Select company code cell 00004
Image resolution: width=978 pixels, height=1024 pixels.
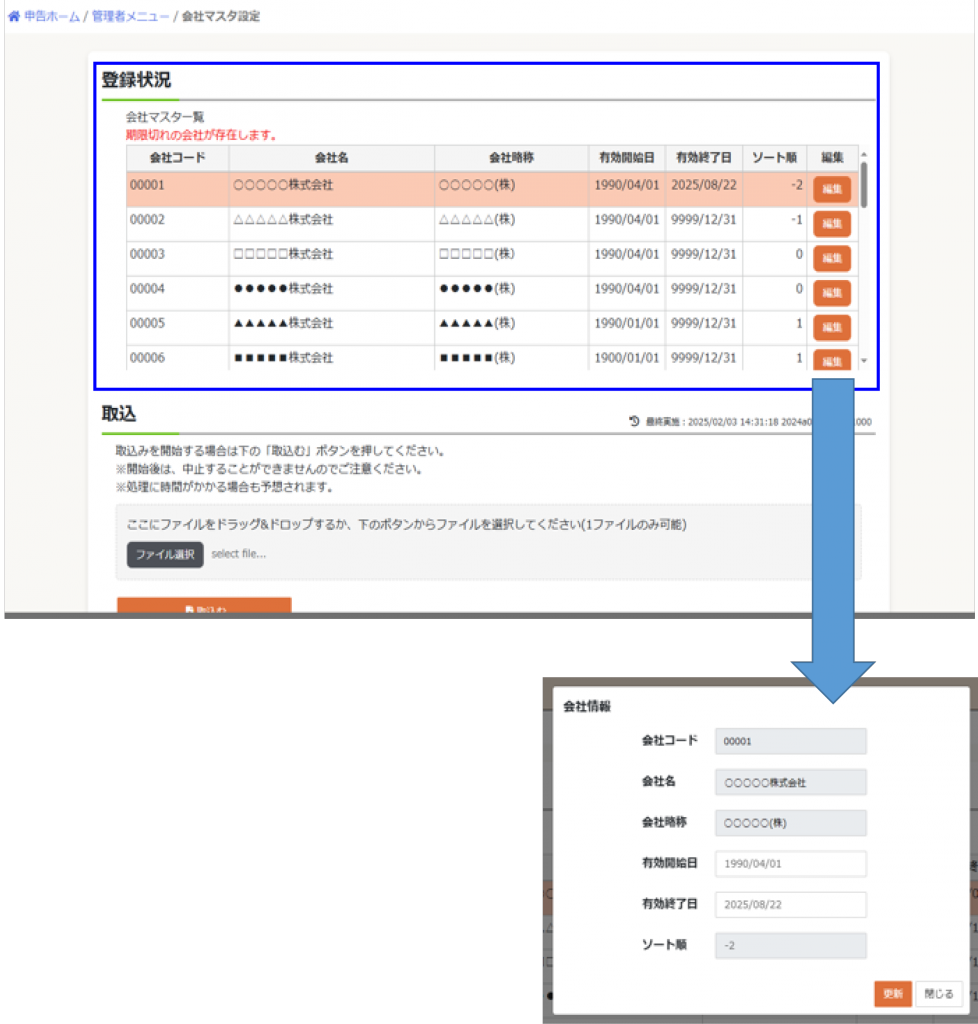point(178,293)
